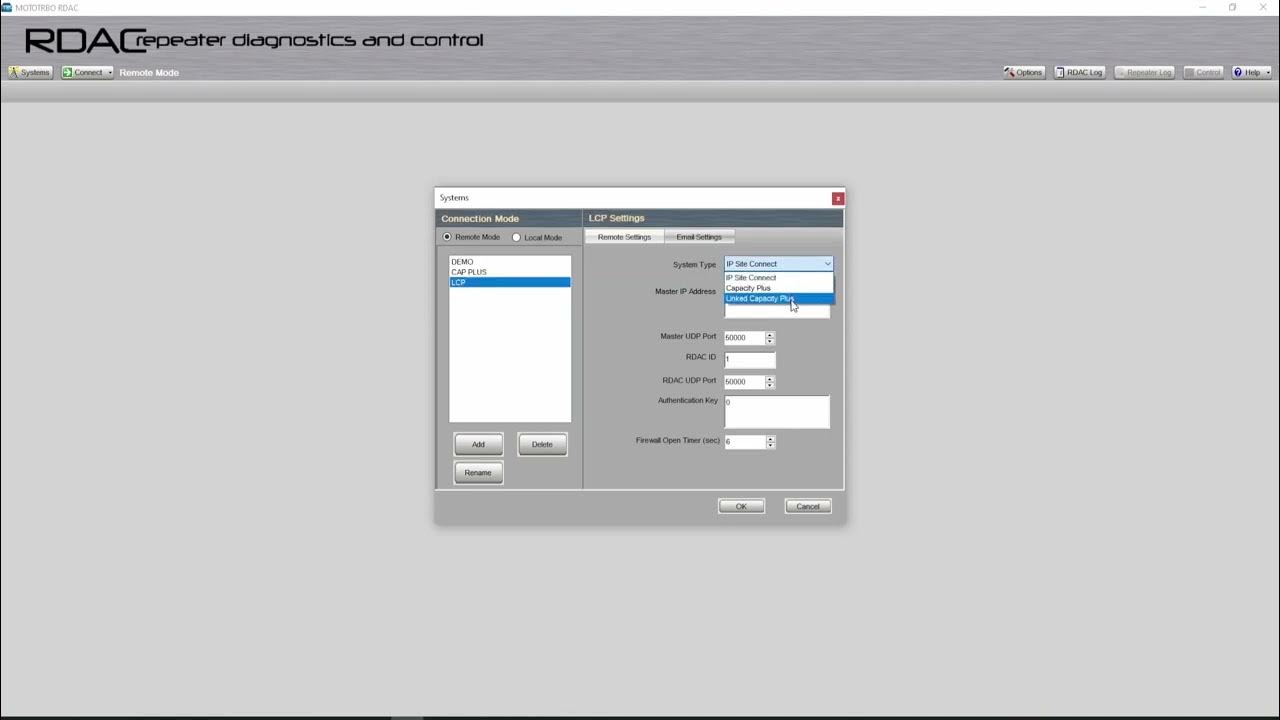Expand the Help dropdown arrow

click(1268, 72)
